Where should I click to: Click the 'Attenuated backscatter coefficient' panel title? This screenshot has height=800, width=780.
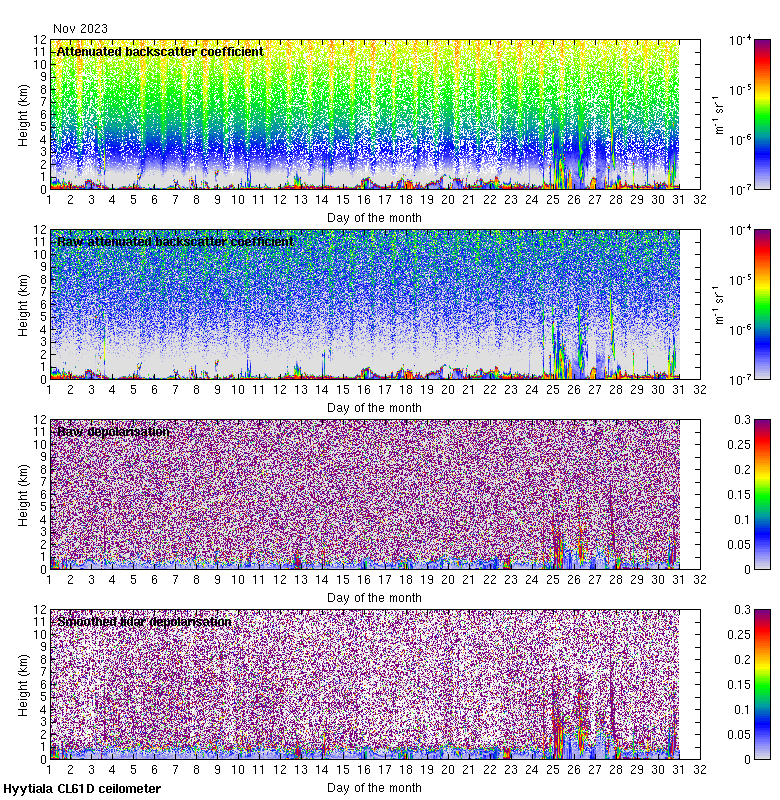click(x=160, y=52)
